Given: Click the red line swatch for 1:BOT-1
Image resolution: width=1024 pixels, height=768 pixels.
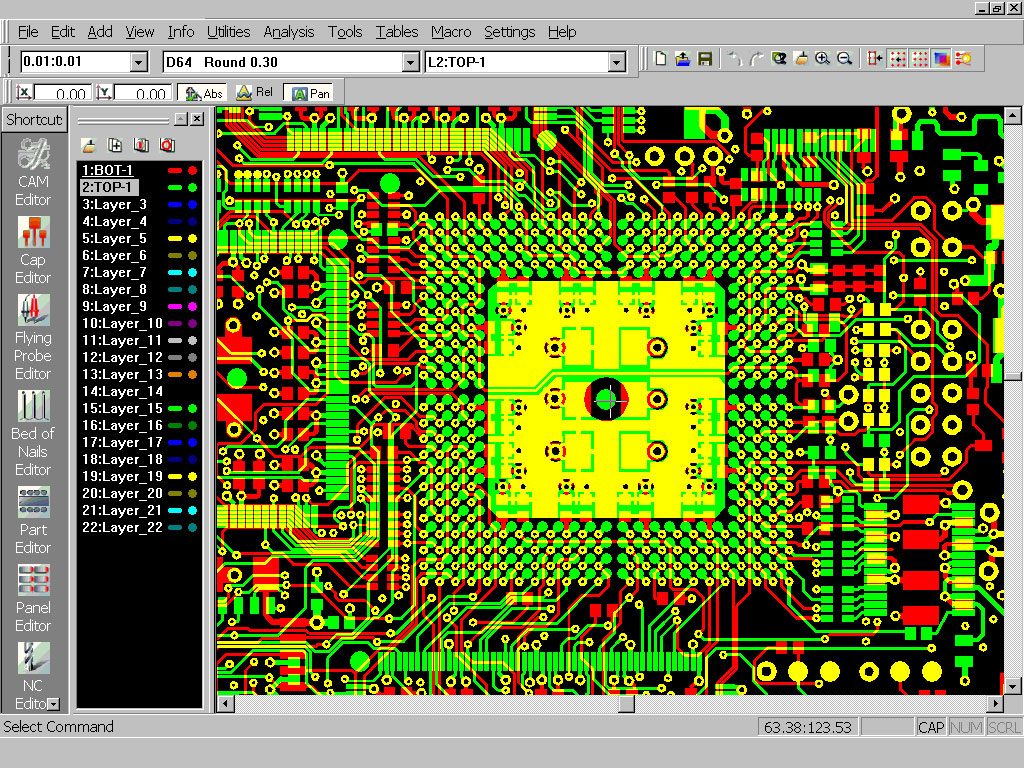Looking at the screenshot, I should tap(175, 170).
